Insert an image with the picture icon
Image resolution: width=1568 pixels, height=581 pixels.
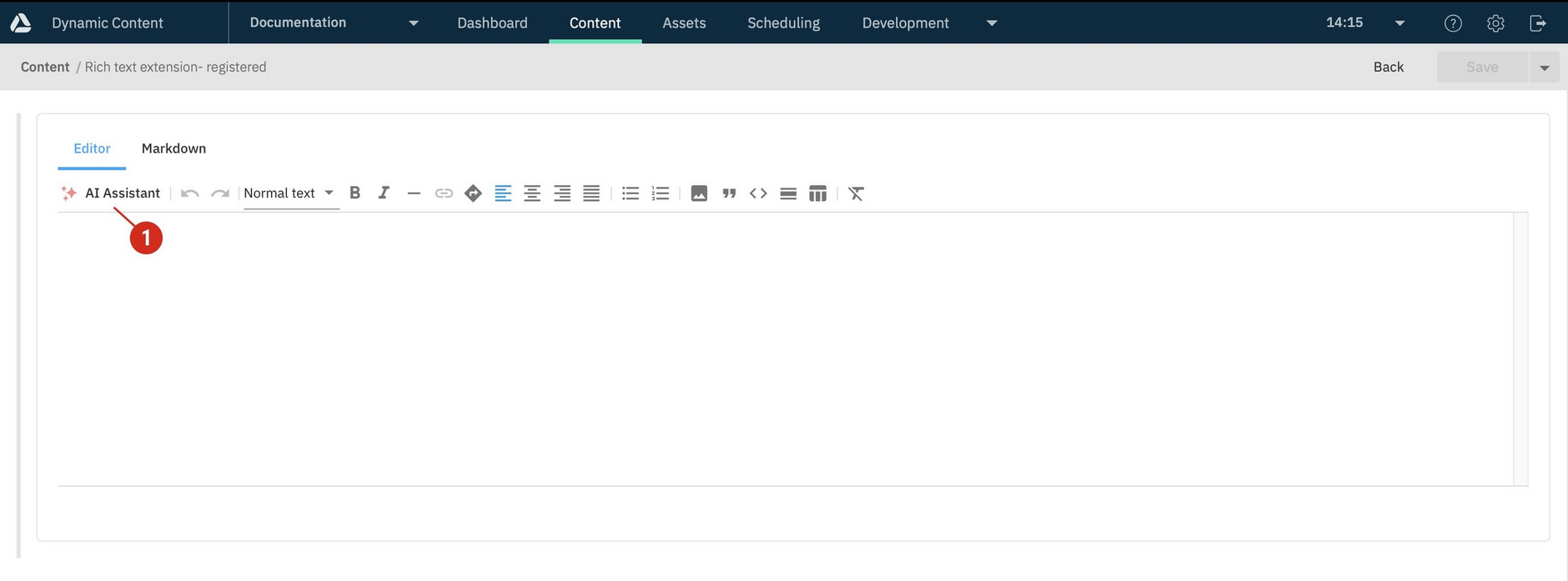699,193
